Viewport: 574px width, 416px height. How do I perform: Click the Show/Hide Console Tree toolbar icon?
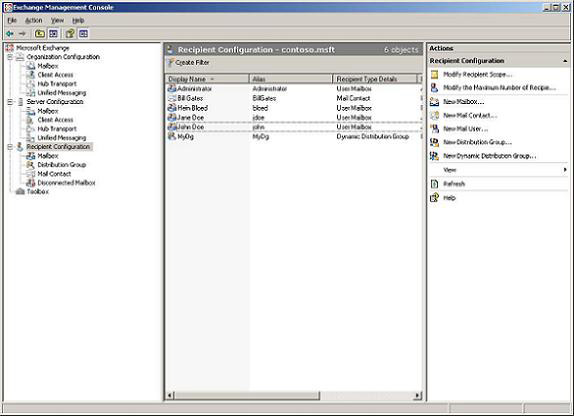[x=53, y=34]
